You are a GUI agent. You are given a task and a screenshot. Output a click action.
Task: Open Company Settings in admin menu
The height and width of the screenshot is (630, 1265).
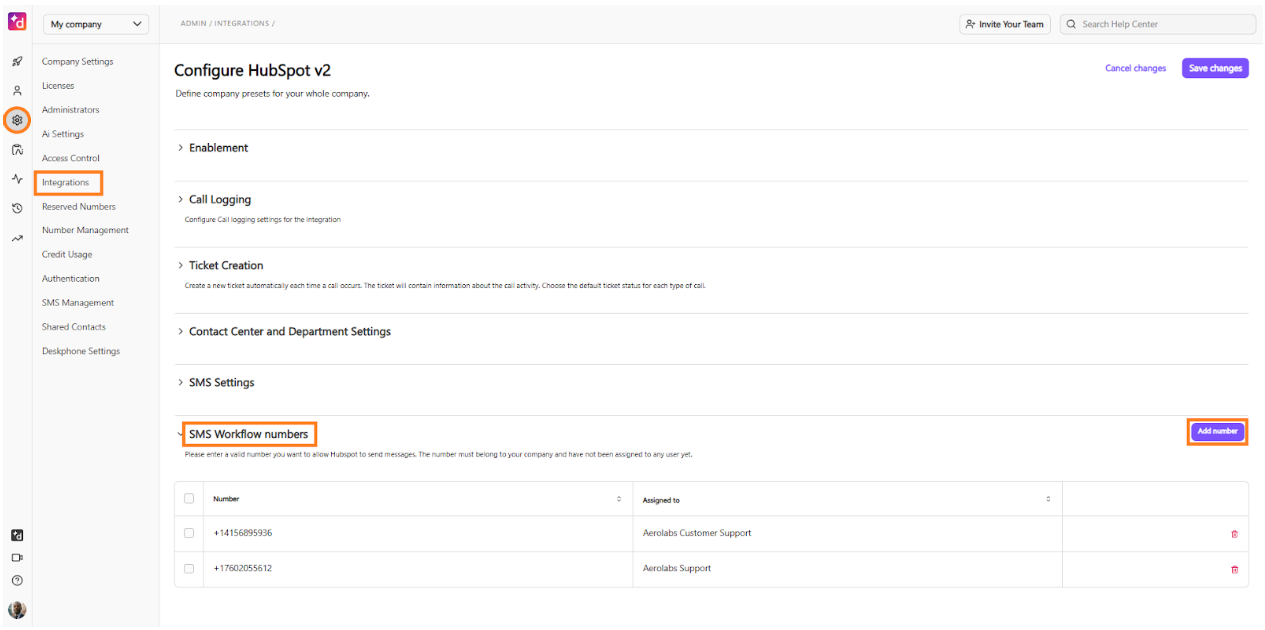pos(78,62)
